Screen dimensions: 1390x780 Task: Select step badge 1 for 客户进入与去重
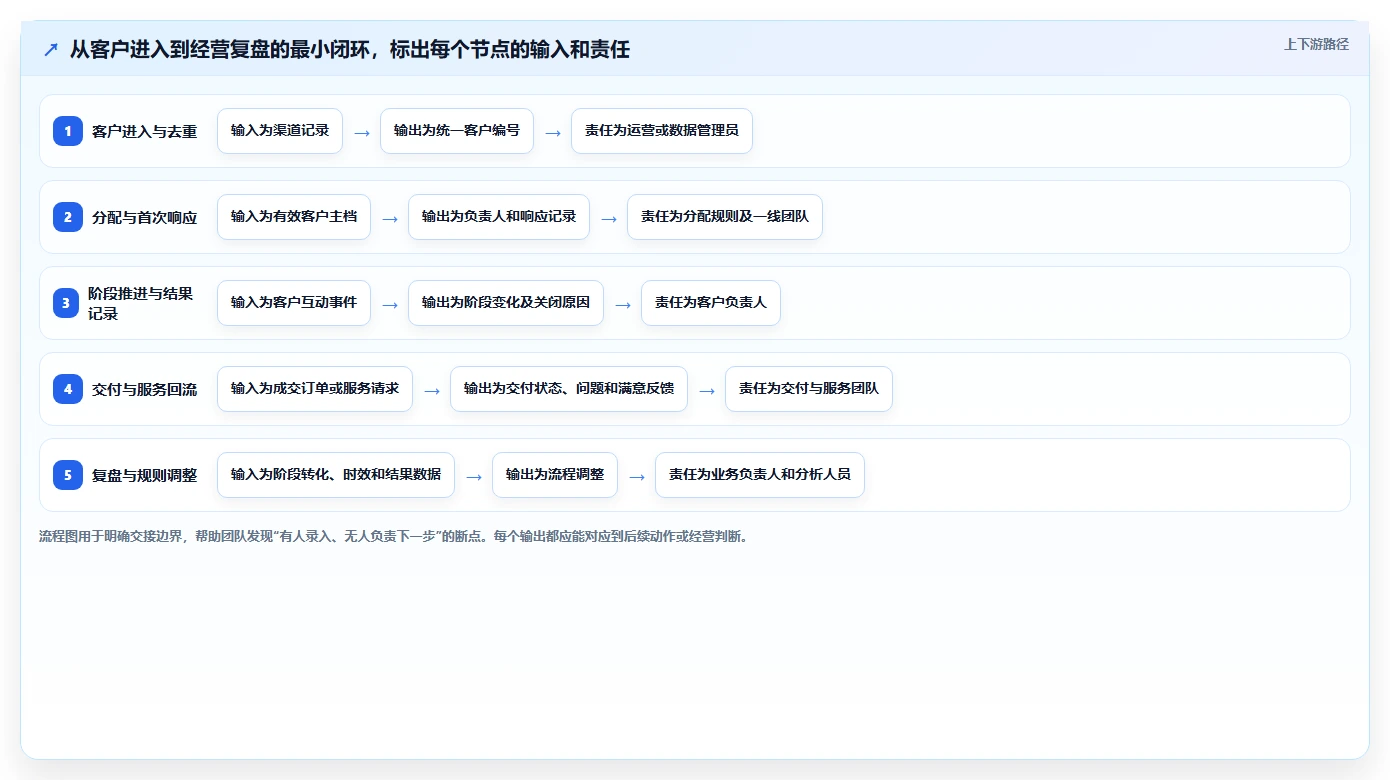pyautogui.click(x=68, y=131)
